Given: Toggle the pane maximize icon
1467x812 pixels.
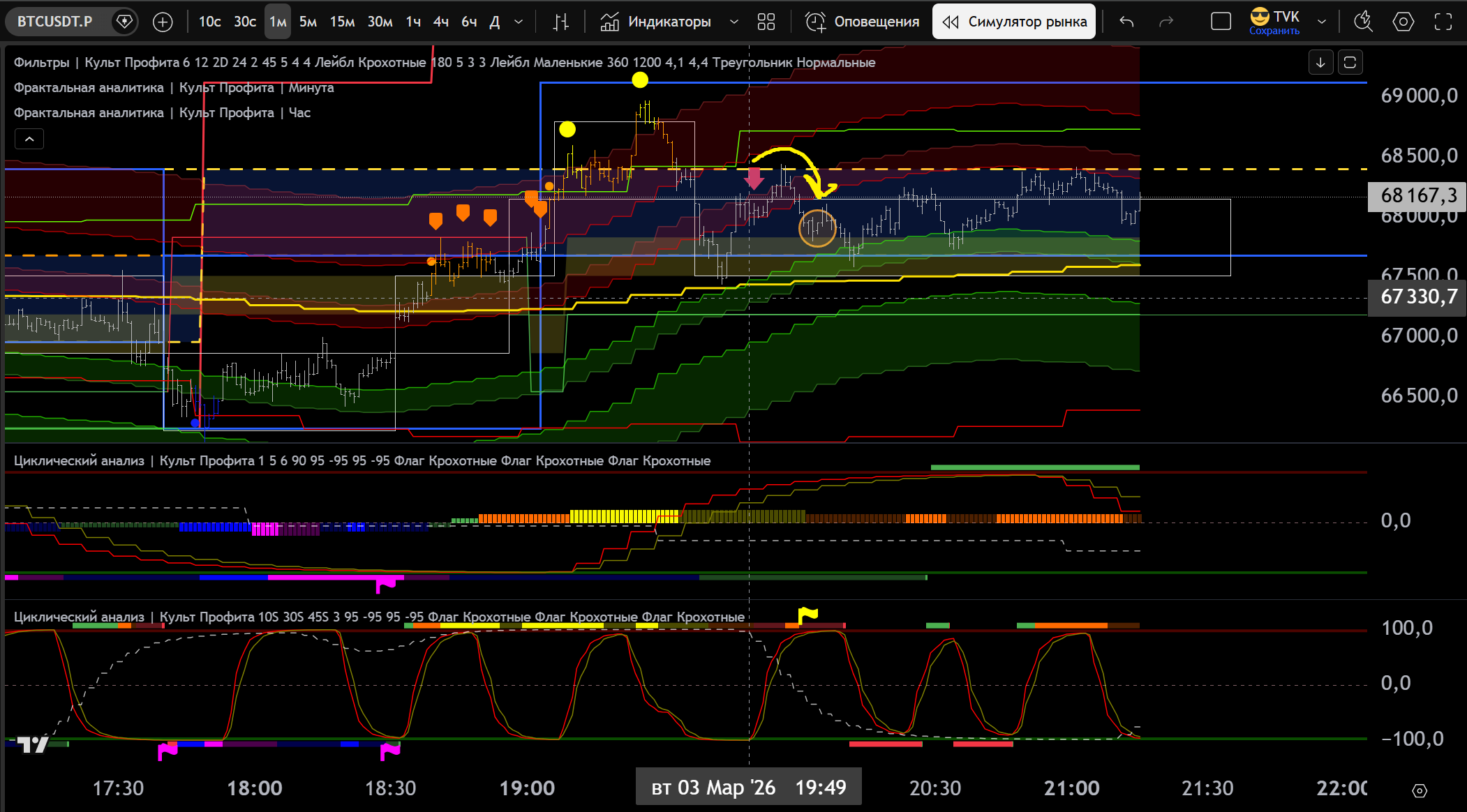Looking at the screenshot, I should click(1350, 62).
